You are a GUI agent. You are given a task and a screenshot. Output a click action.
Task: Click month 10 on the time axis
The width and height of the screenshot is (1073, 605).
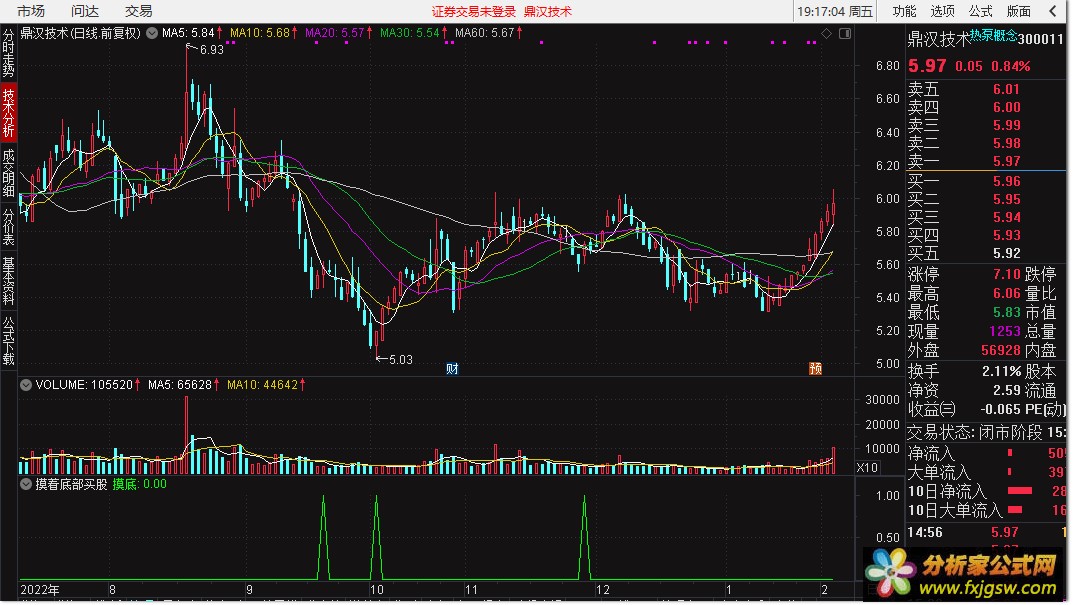tap(377, 590)
